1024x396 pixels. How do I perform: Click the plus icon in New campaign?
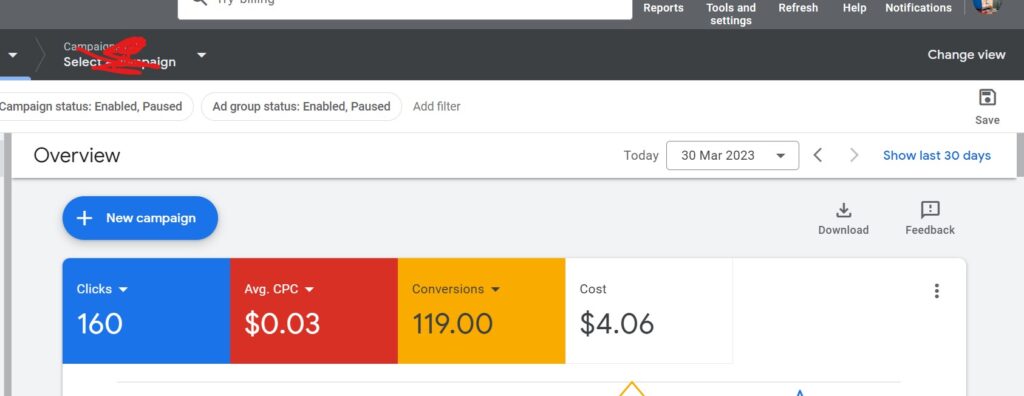pyautogui.click(x=84, y=218)
